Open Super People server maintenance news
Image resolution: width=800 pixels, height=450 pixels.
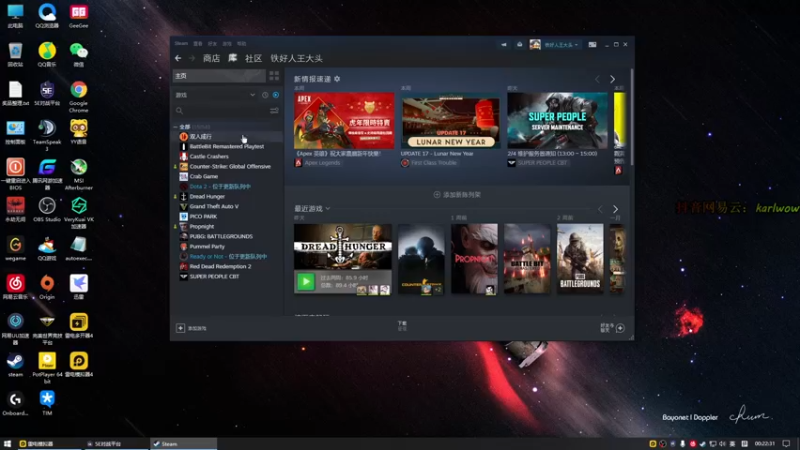tap(557, 120)
